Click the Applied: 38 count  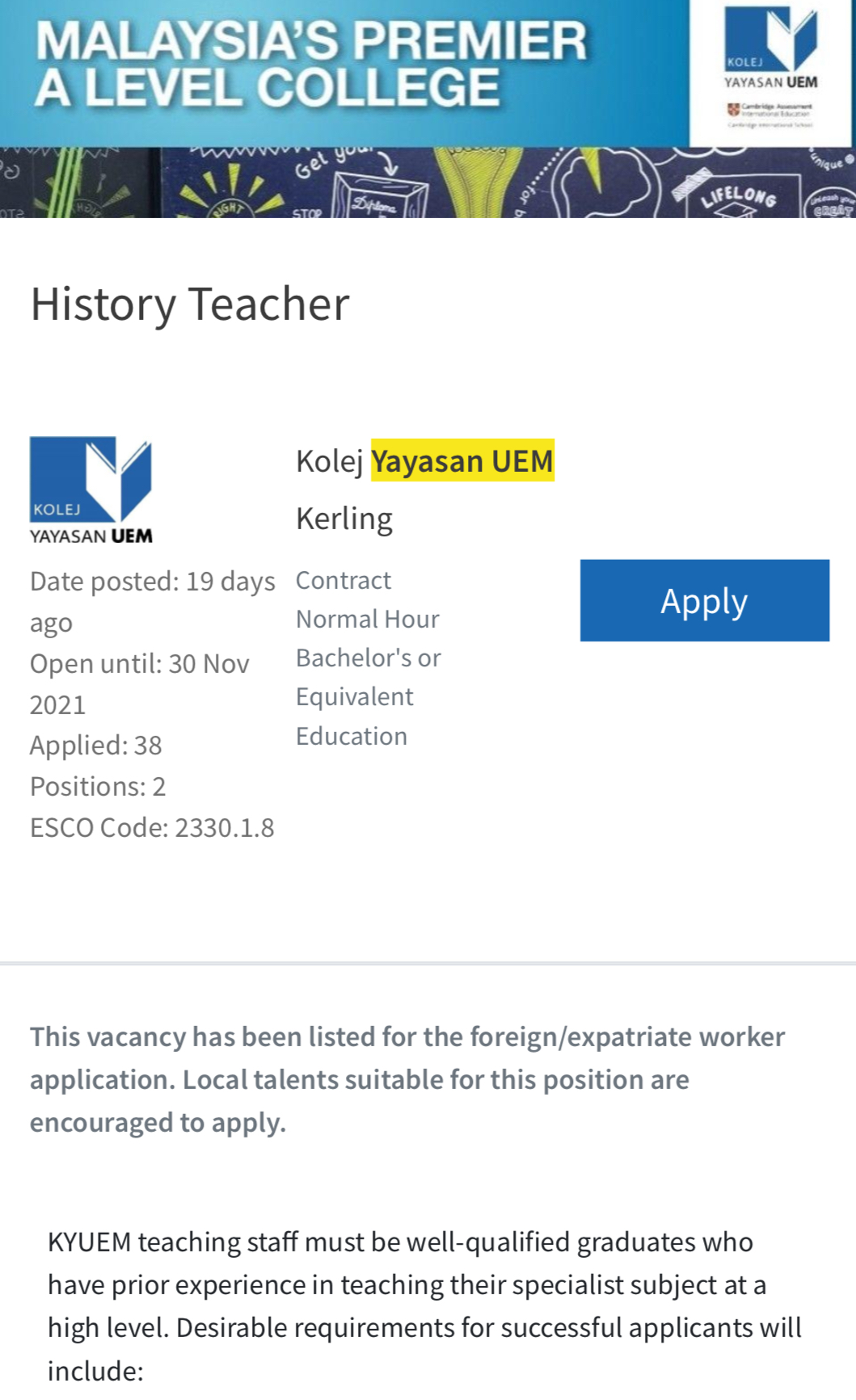point(96,745)
